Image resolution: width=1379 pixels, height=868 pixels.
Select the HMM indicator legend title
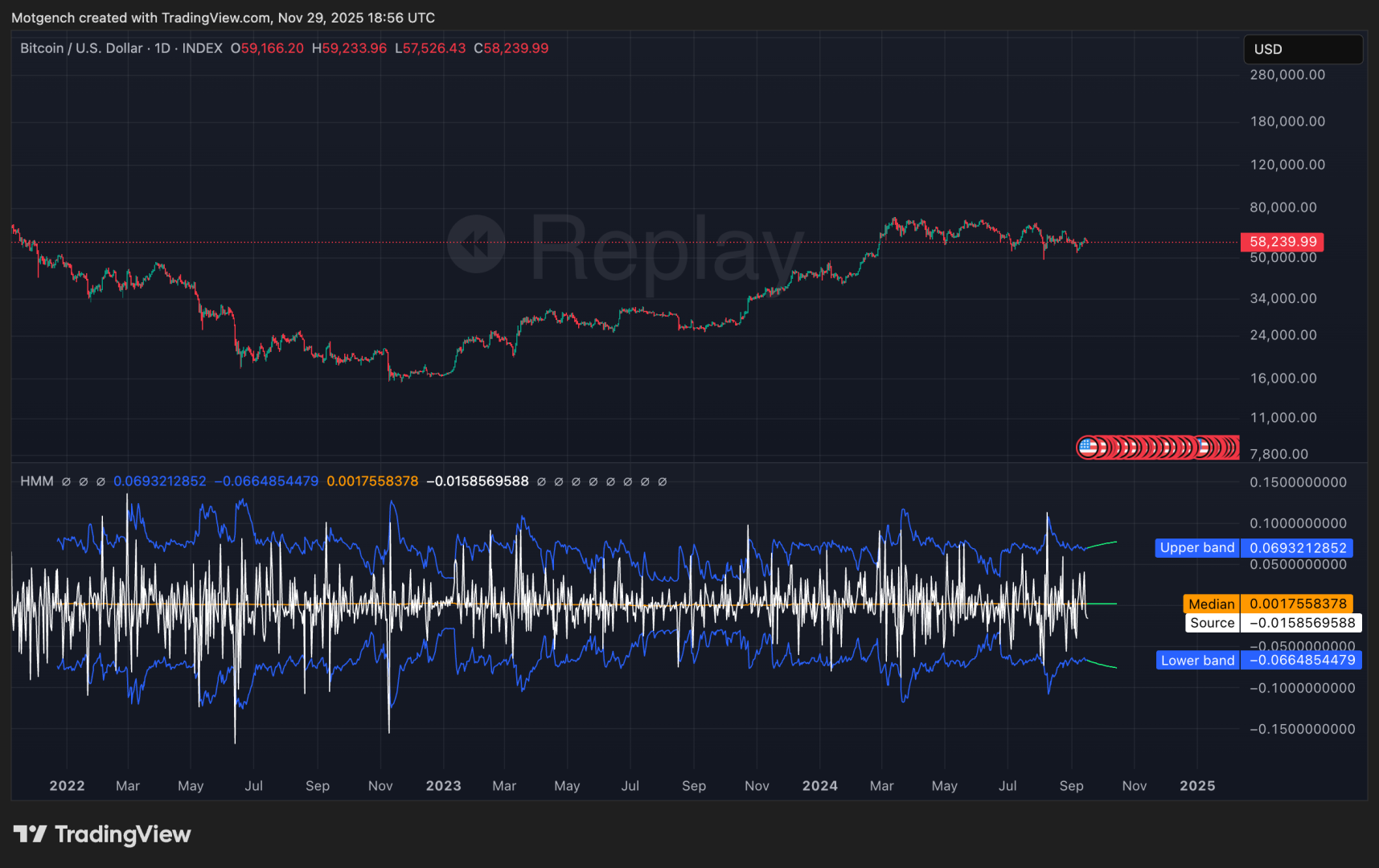37,481
